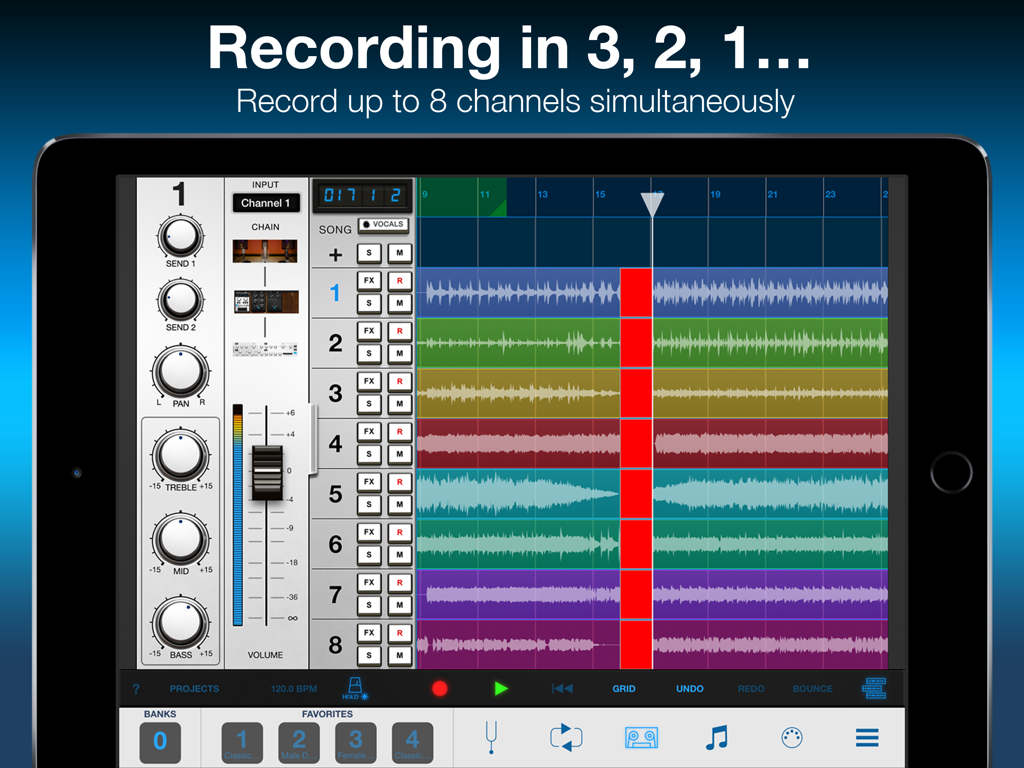Switch to the PROJECTS view

tap(193, 688)
